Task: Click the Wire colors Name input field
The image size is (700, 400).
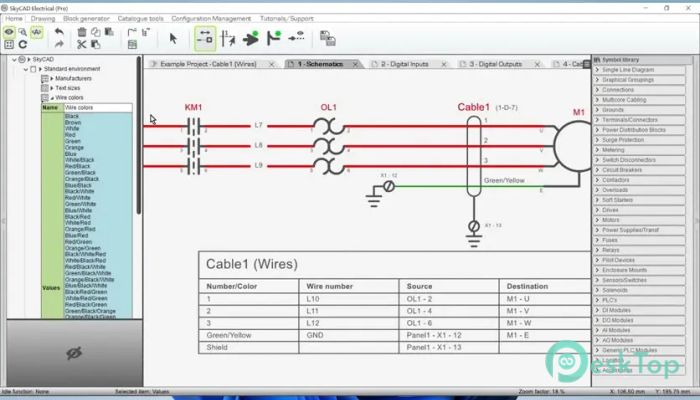Action: tap(98, 108)
